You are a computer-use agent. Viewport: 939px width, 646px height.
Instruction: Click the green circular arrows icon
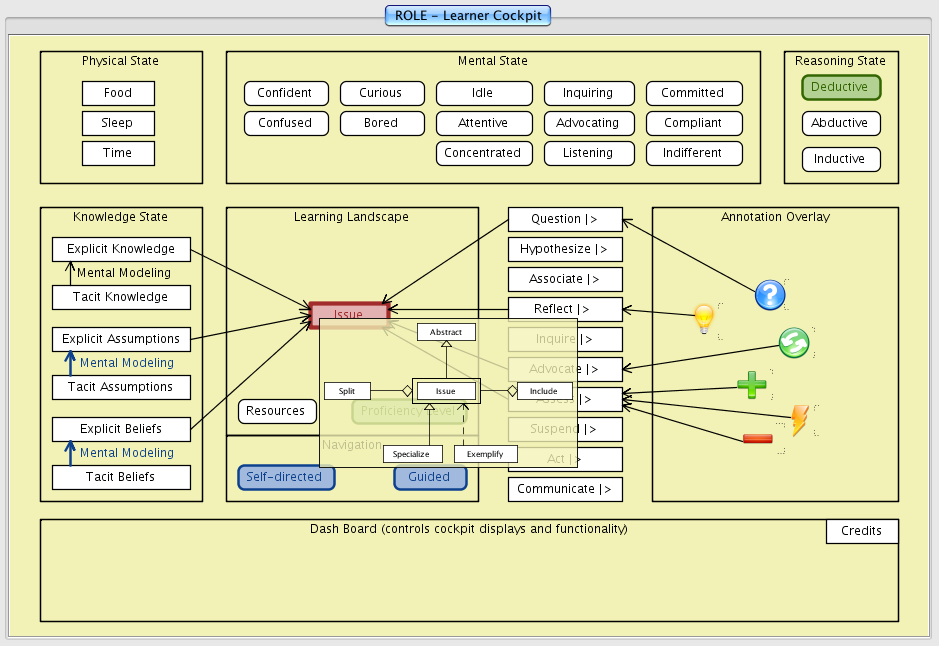(794, 343)
